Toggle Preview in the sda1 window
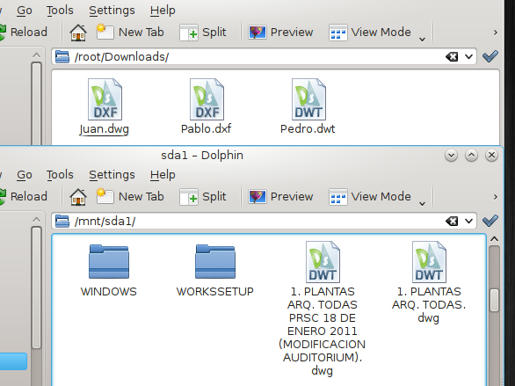 tap(281, 197)
